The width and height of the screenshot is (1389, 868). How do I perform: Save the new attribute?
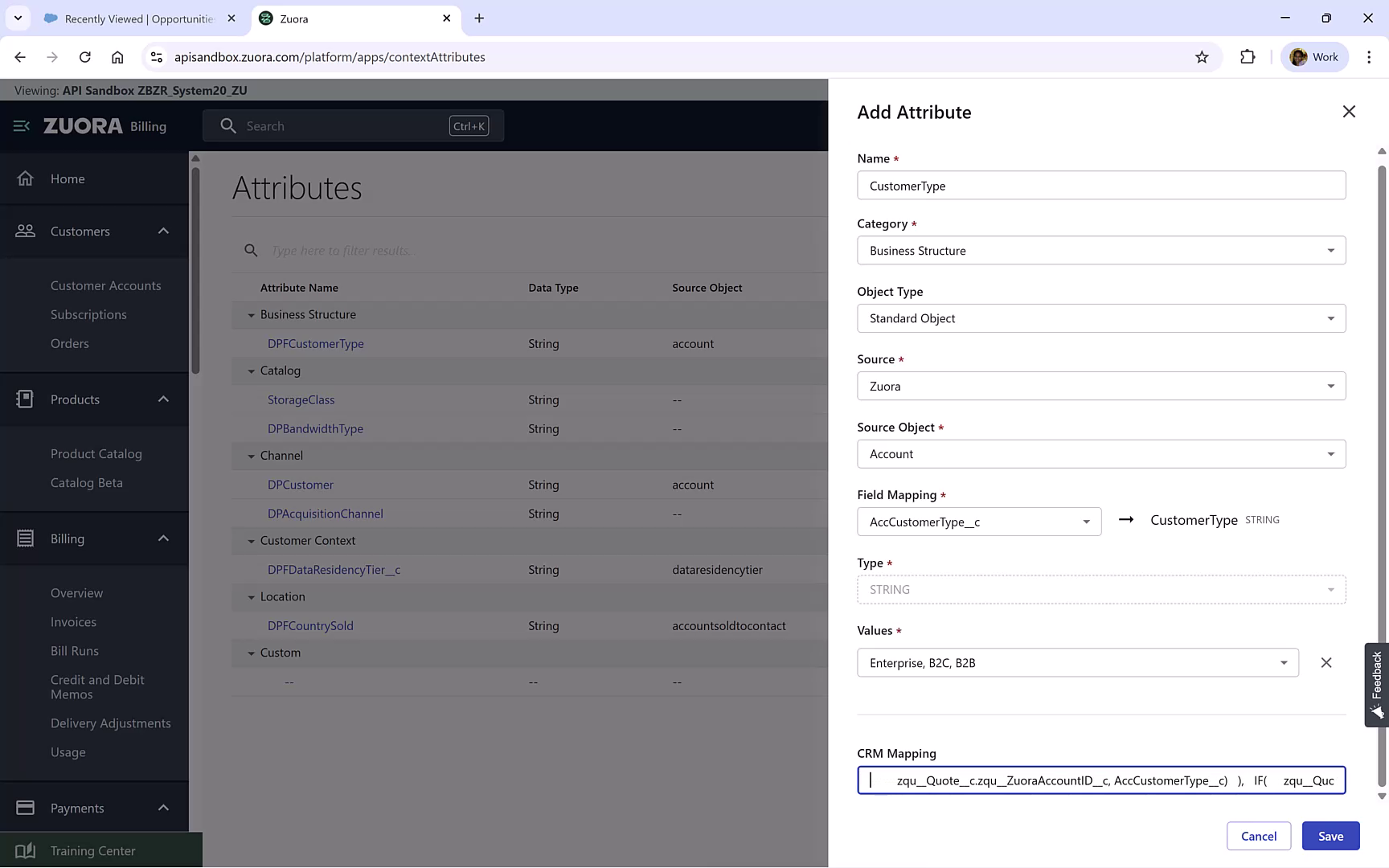coord(1330,836)
